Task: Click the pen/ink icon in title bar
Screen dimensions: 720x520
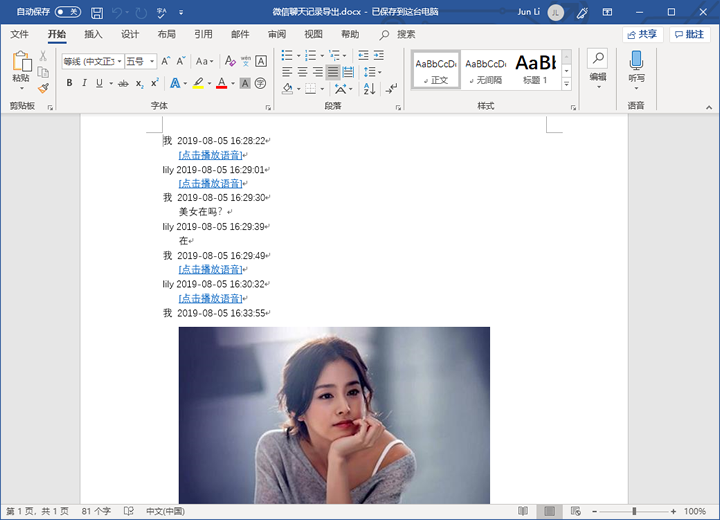Action: point(582,12)
